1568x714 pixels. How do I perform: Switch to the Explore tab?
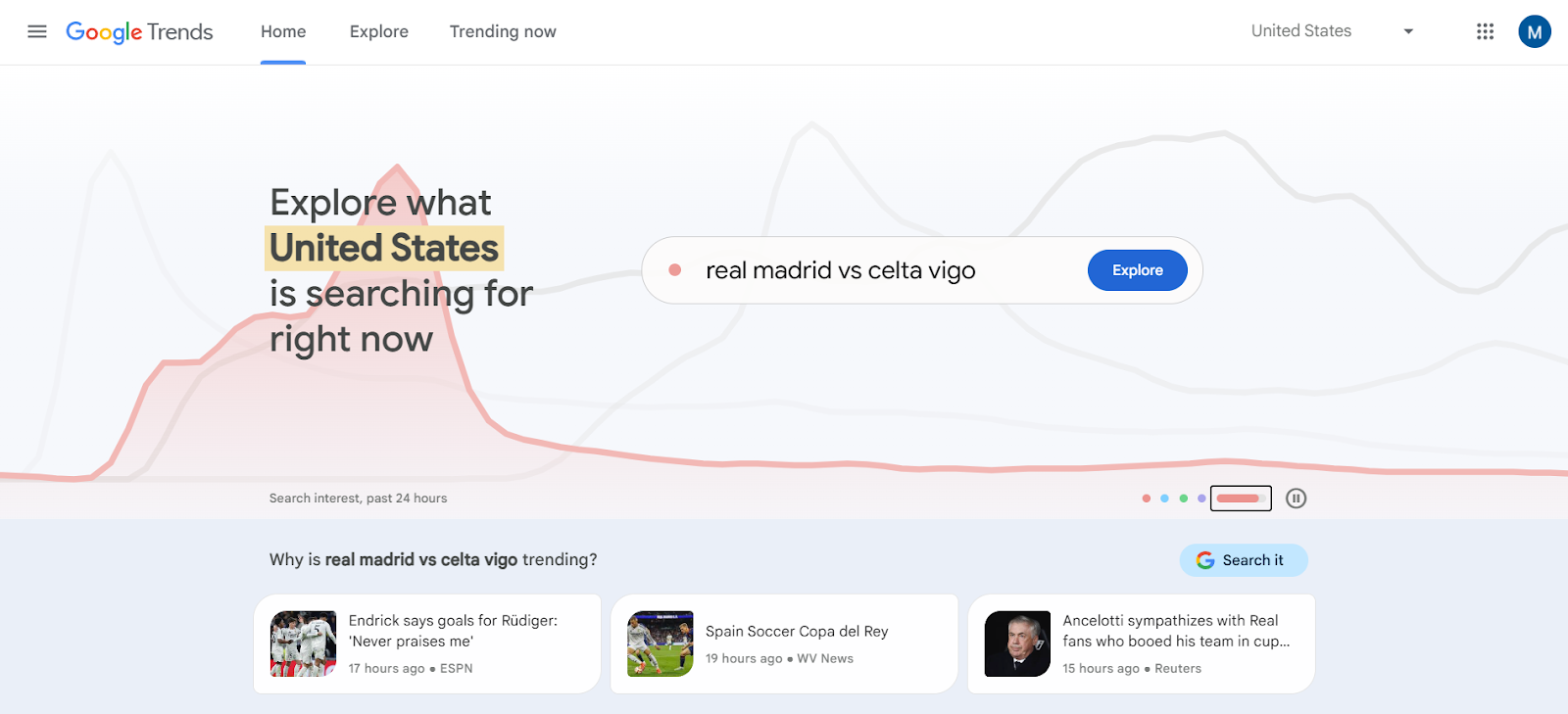point(378,30)
